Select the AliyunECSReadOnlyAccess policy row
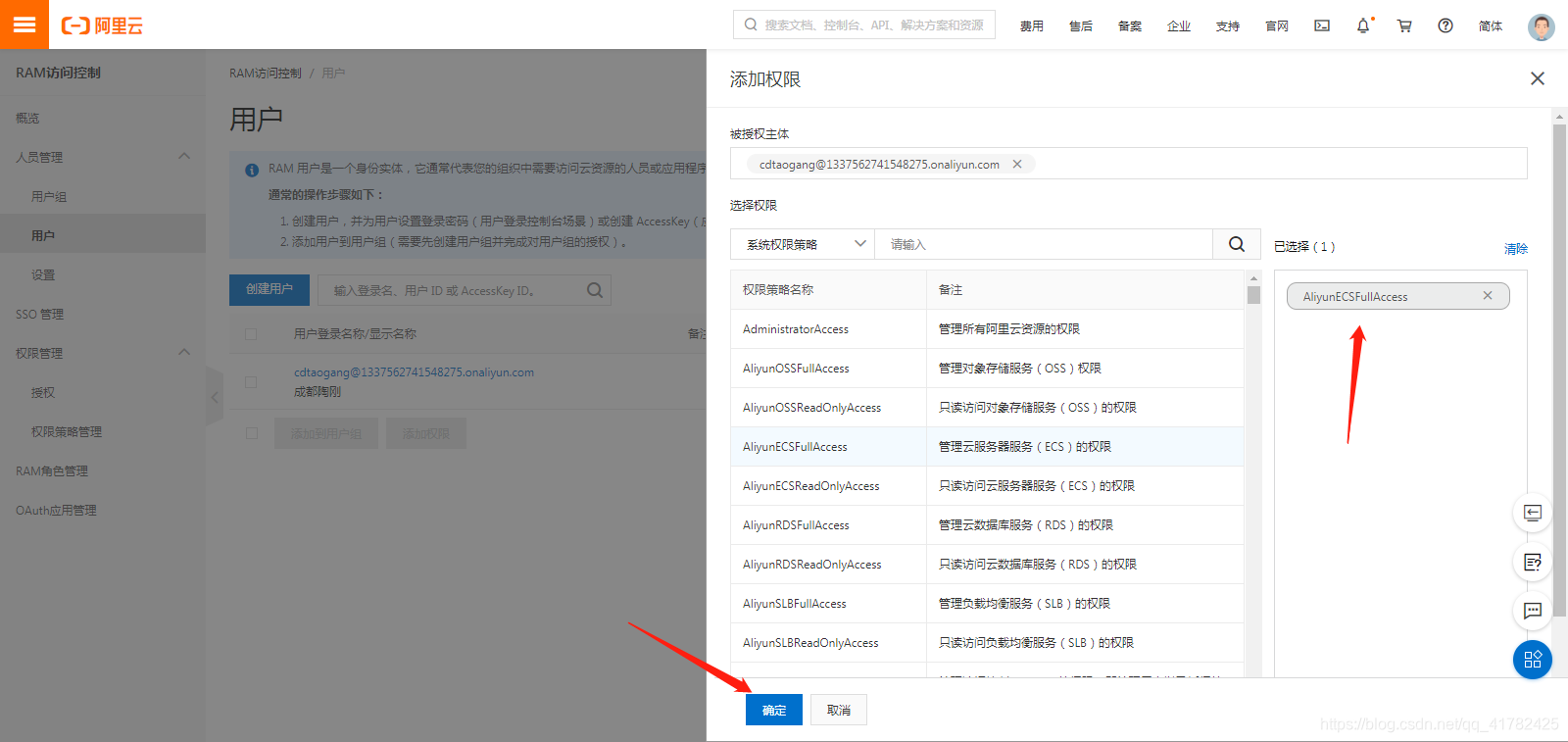The width and height of the screenshot is (1568, 742). [987, 486]
